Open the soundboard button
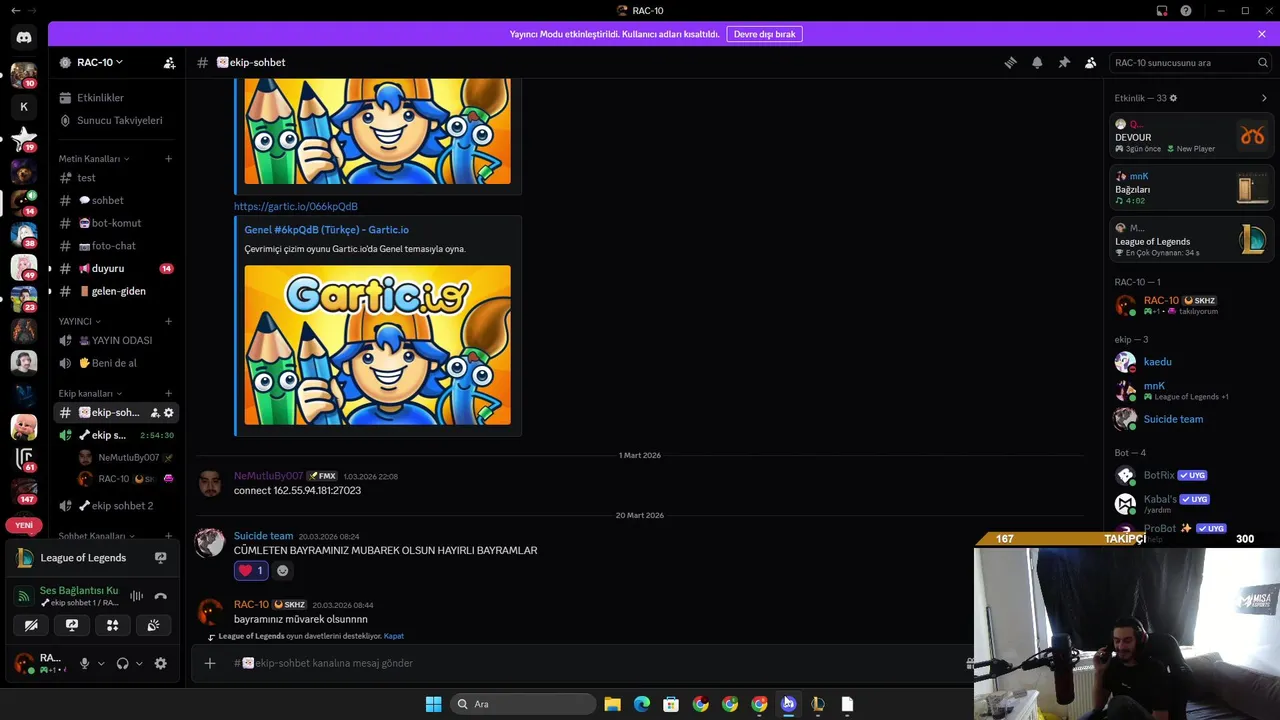Viewport: 1280px width, 720px height. pyautogui.click(x=153, y=625)
